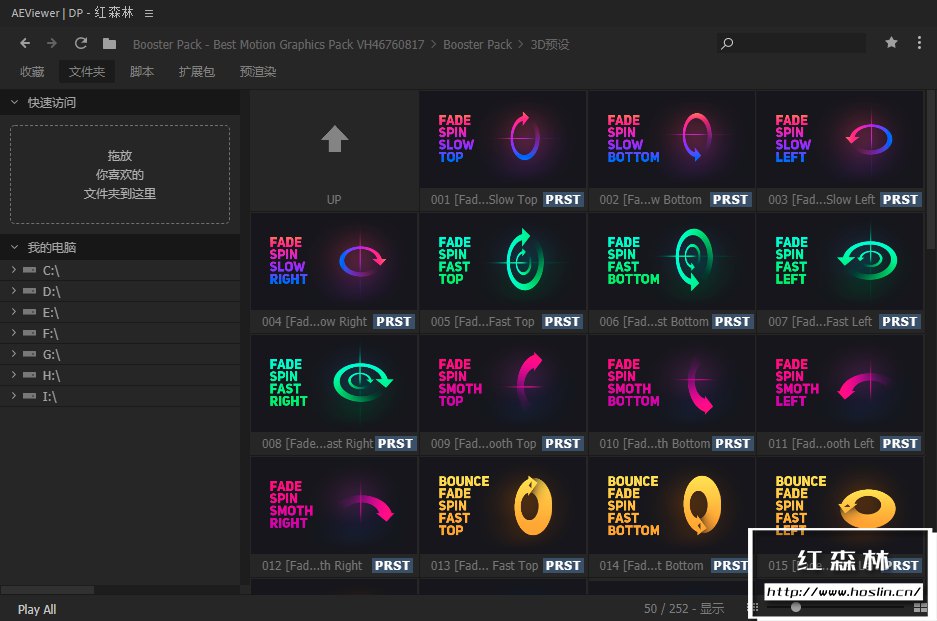Expand the E:\ drive tree

coord(14,312)
